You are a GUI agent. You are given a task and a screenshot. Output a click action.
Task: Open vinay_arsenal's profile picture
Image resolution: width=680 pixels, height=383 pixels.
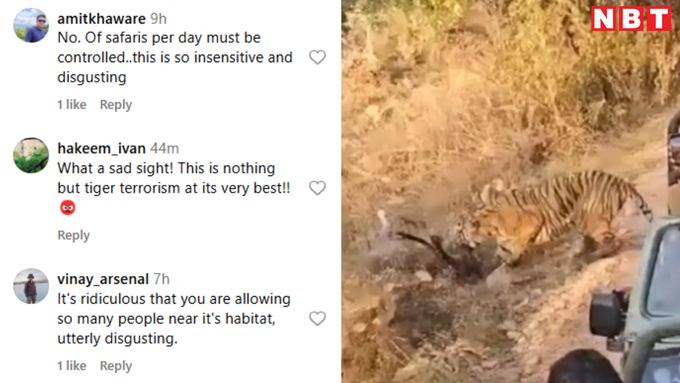(x=31, y=286)
